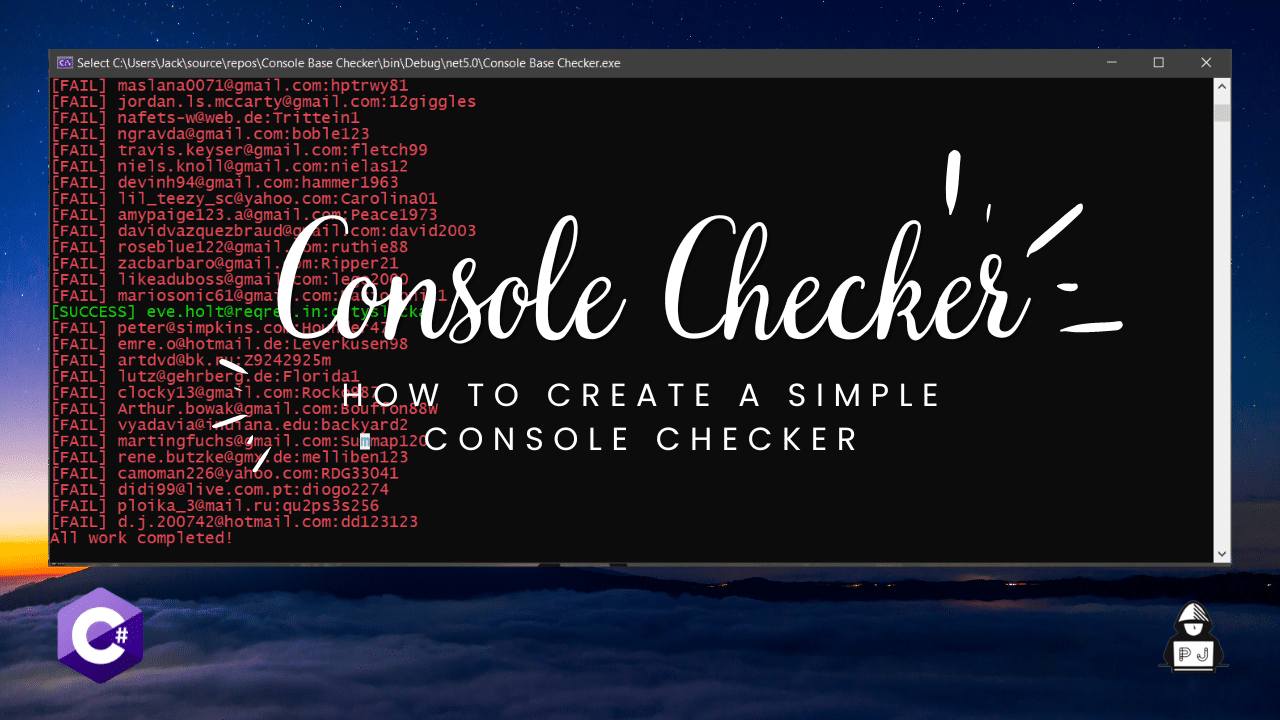Click the vertical scrollbar thumb
The height and width of the screenshot is (720, 1280).
[1222, 111]
